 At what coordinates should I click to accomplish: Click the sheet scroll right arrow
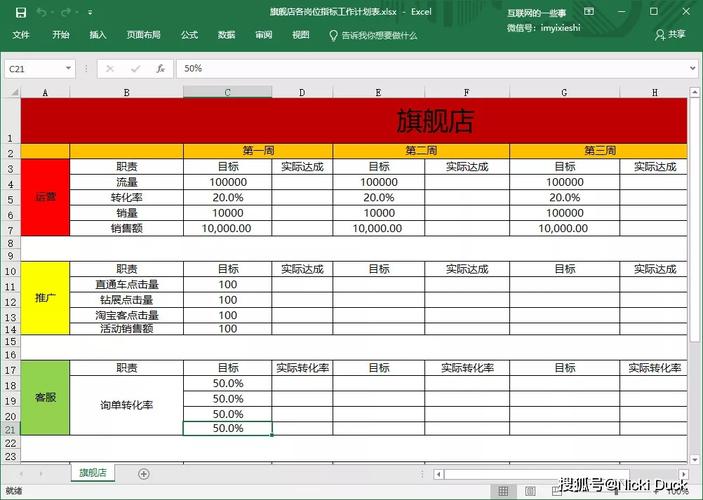41,474
